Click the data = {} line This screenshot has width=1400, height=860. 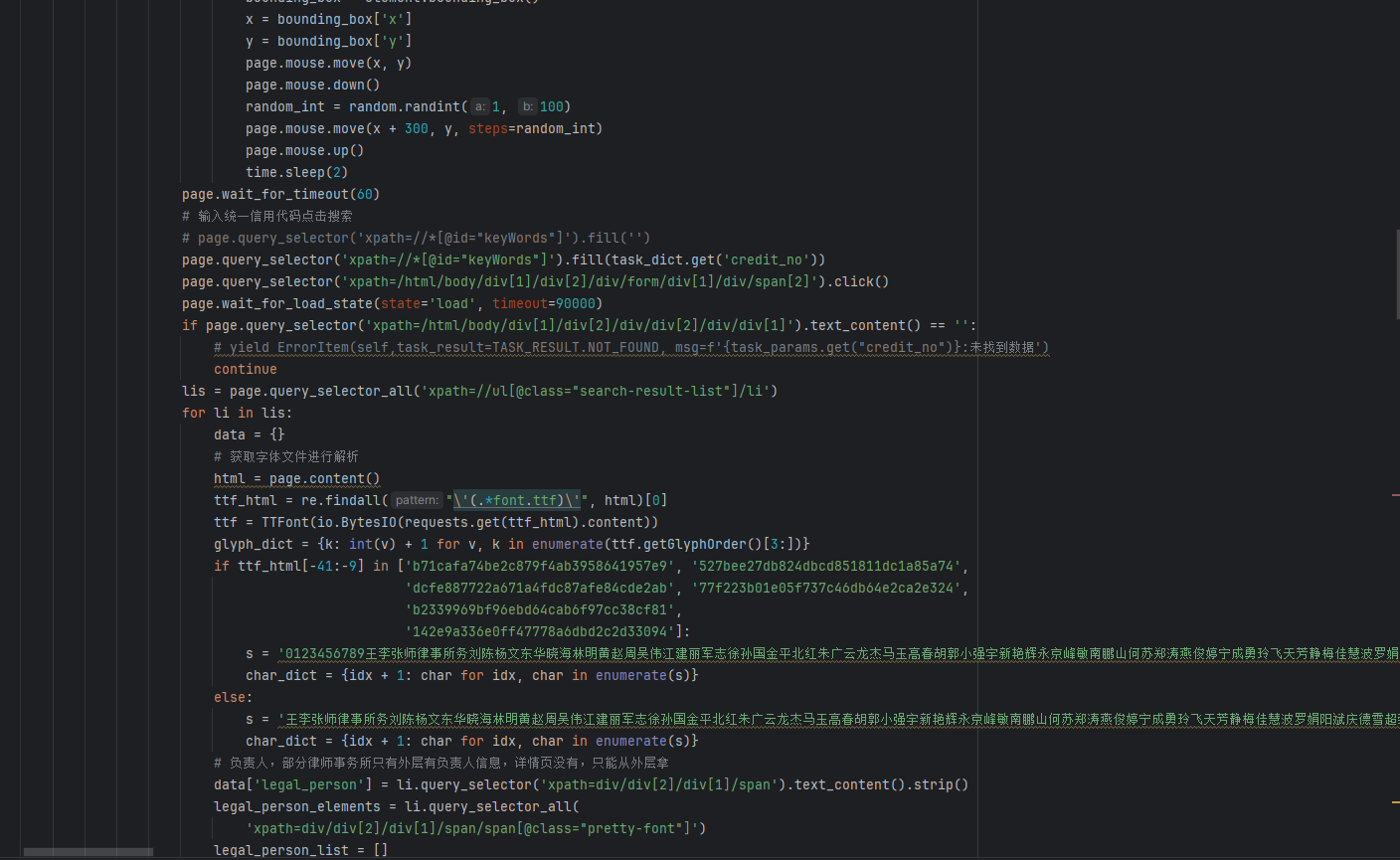pos(249,434)
